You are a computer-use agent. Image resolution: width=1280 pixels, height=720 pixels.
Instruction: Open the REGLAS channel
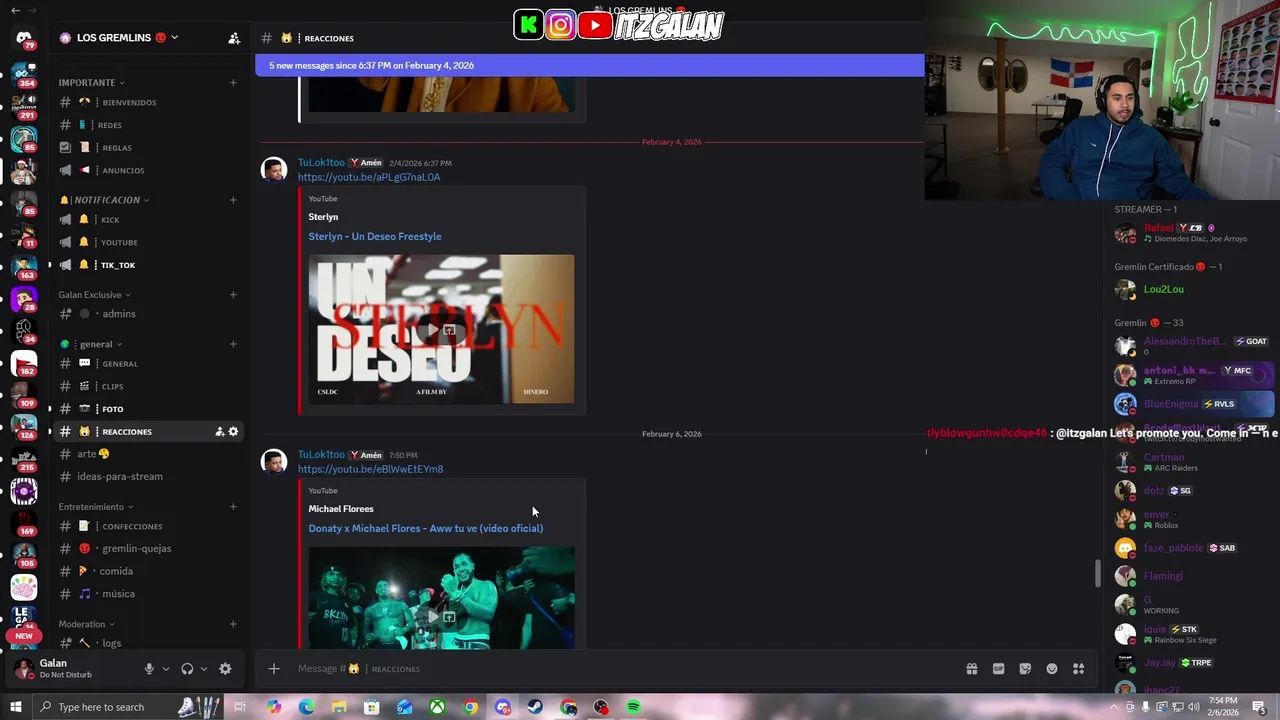coord(116,148)
